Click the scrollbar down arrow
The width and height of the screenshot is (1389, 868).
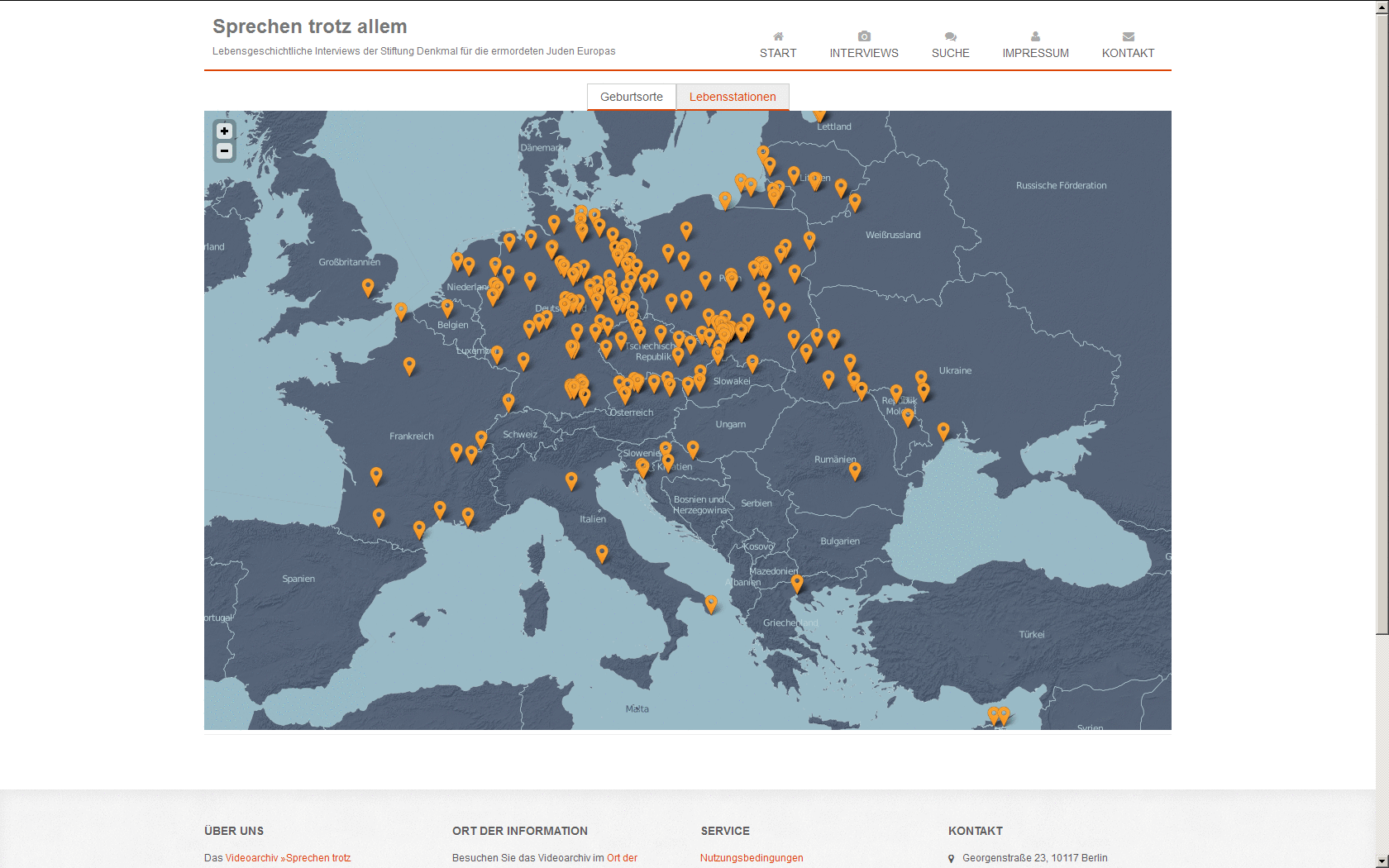pyautogui.click(x=1382, y=861)
